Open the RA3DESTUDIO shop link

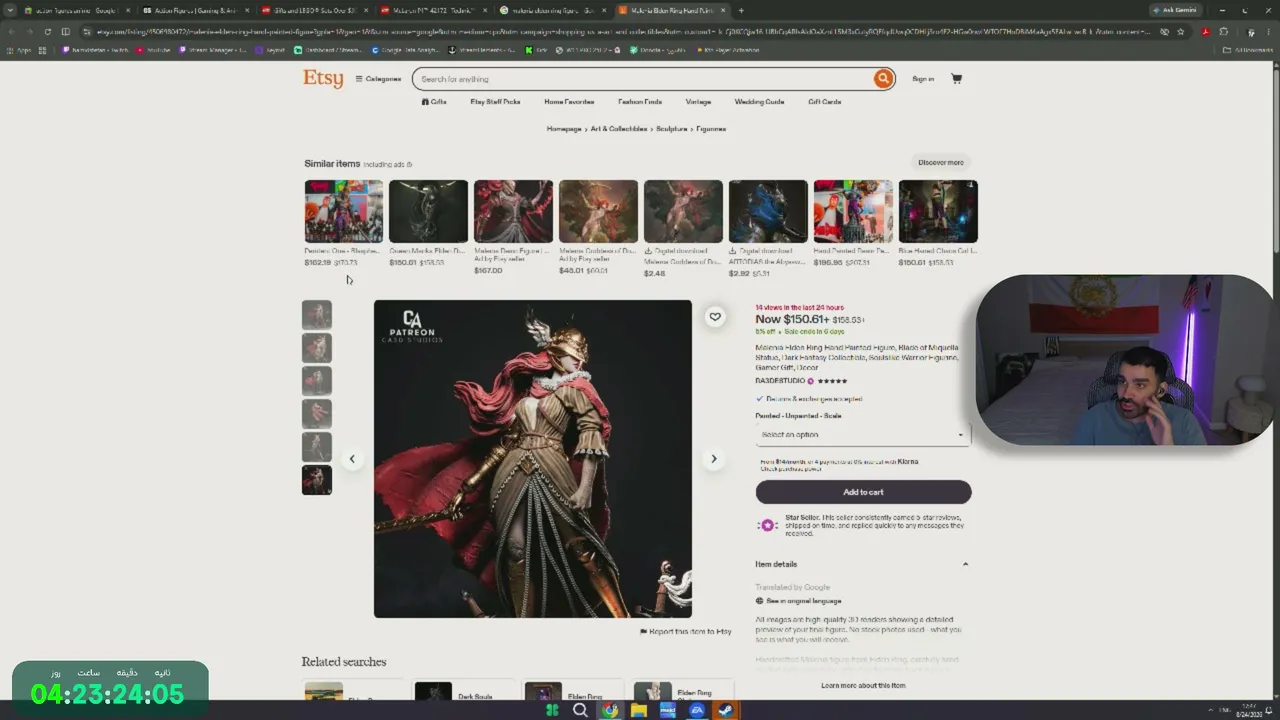[780, 381]
